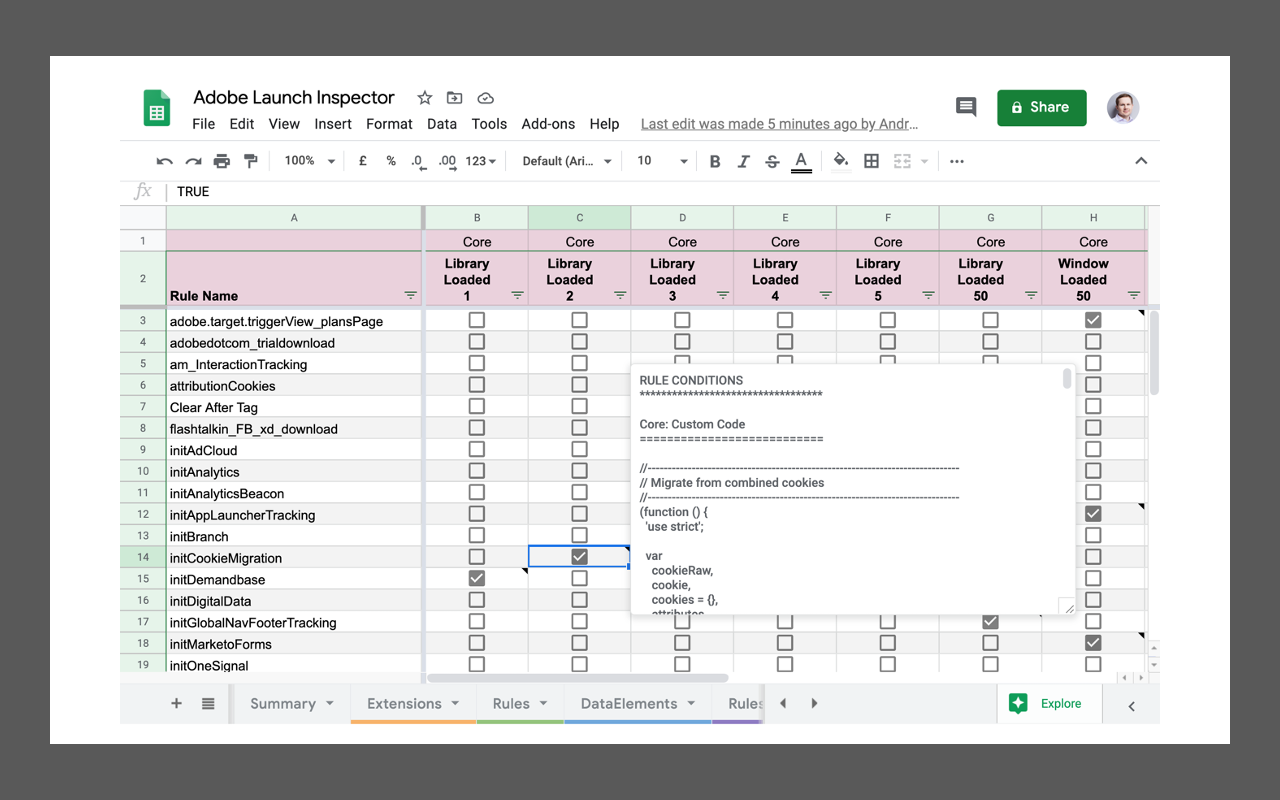Open the side panel chevron
The width and height of the screenshot is (1280, 800).
click(x=1132, y=706)
